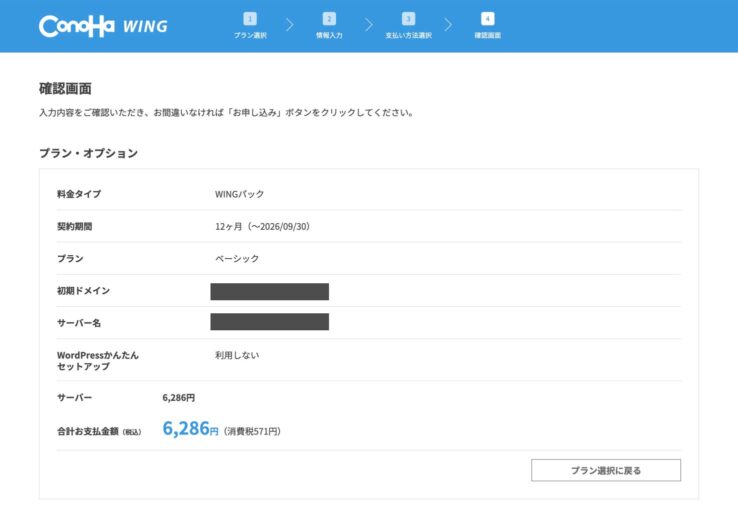The width and height of the screenshot is (738, 524).
Task: Click the blue 6,286円 total amount
Action: [190, 429]
